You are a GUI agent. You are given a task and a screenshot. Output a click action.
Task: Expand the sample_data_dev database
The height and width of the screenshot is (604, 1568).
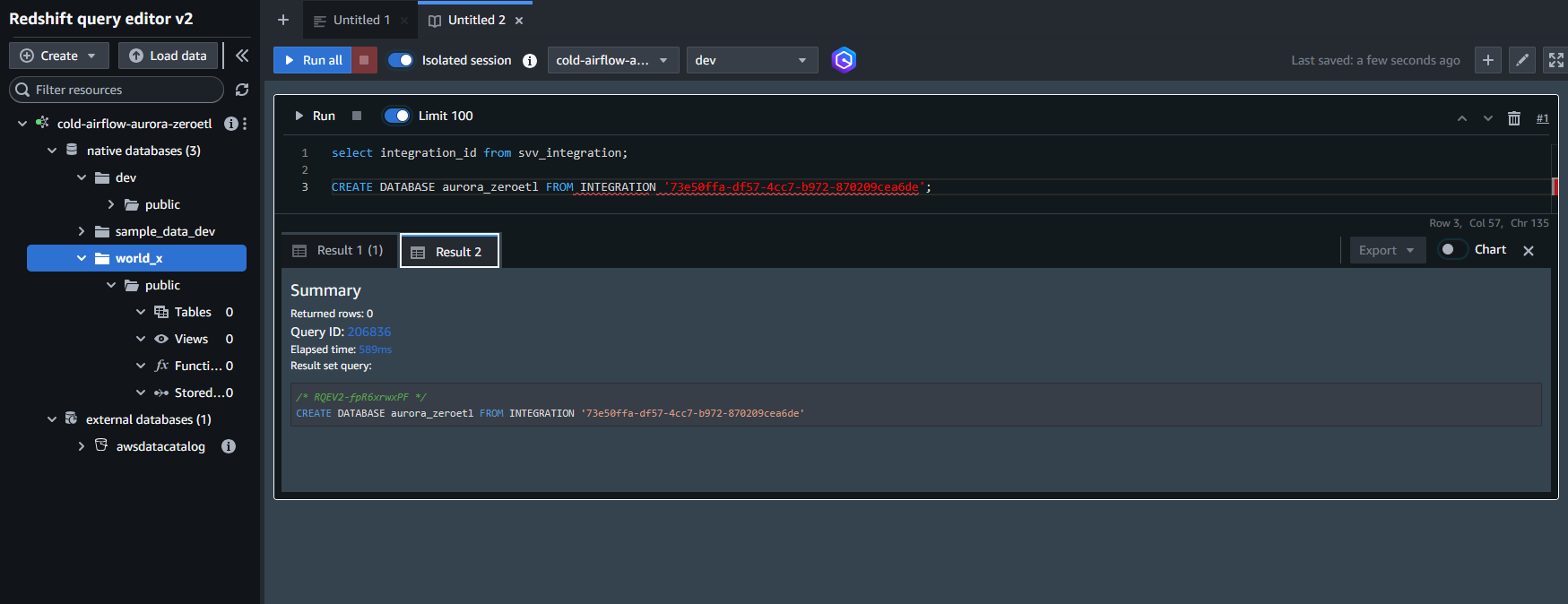pyautogui.click(x=82, y=231)
